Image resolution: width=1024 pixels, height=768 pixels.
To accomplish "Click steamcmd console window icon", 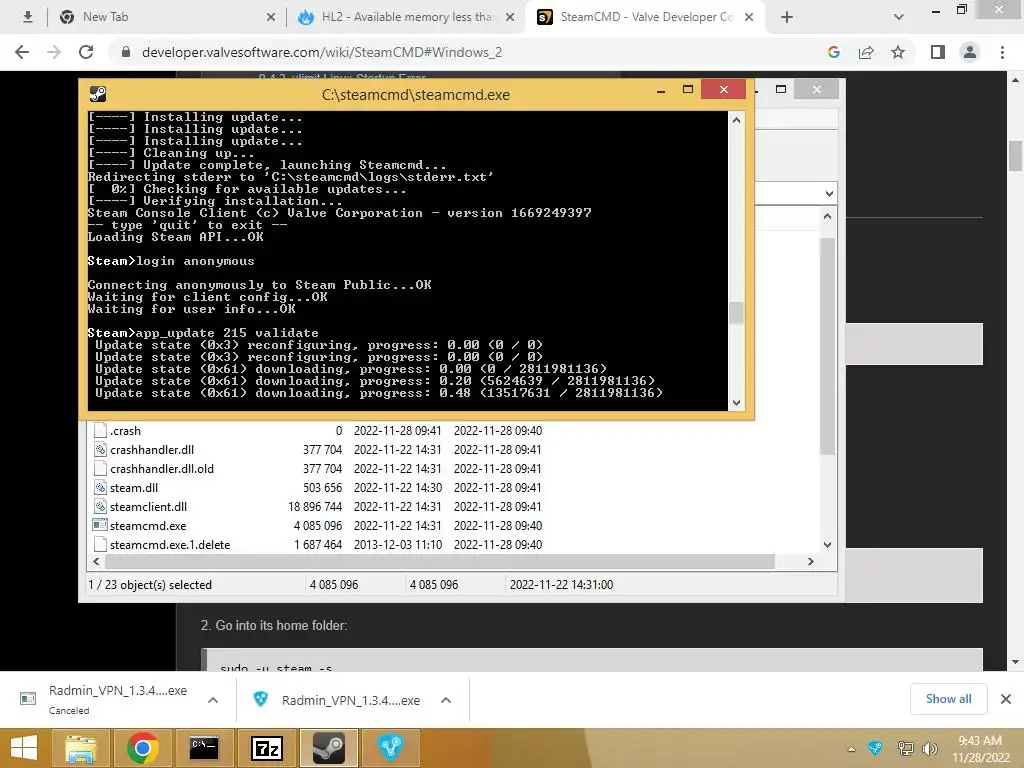I will point(98,94).
